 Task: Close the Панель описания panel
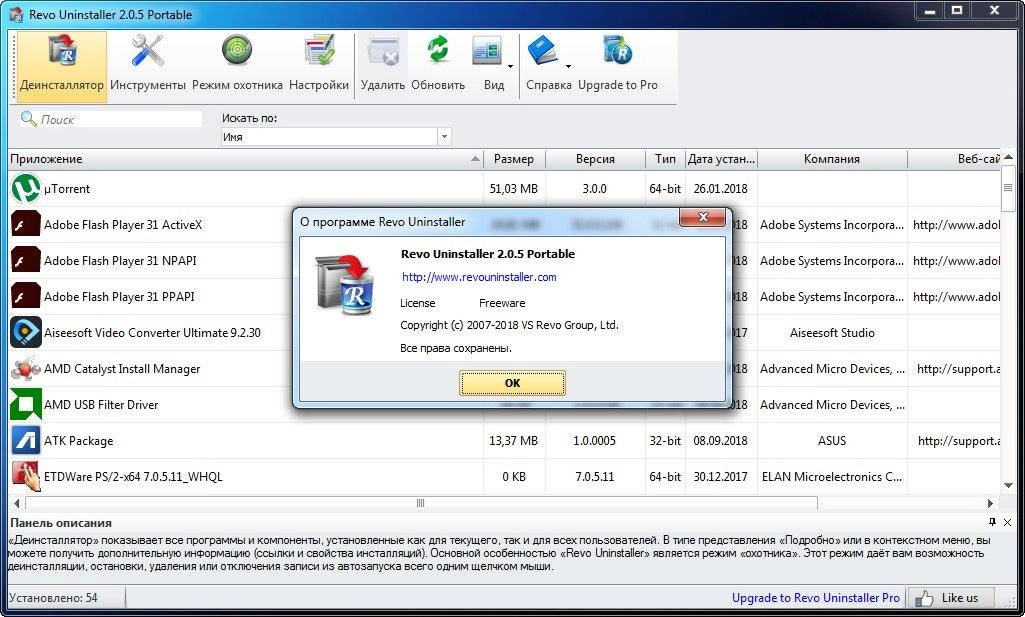[x=1007, y=522]
